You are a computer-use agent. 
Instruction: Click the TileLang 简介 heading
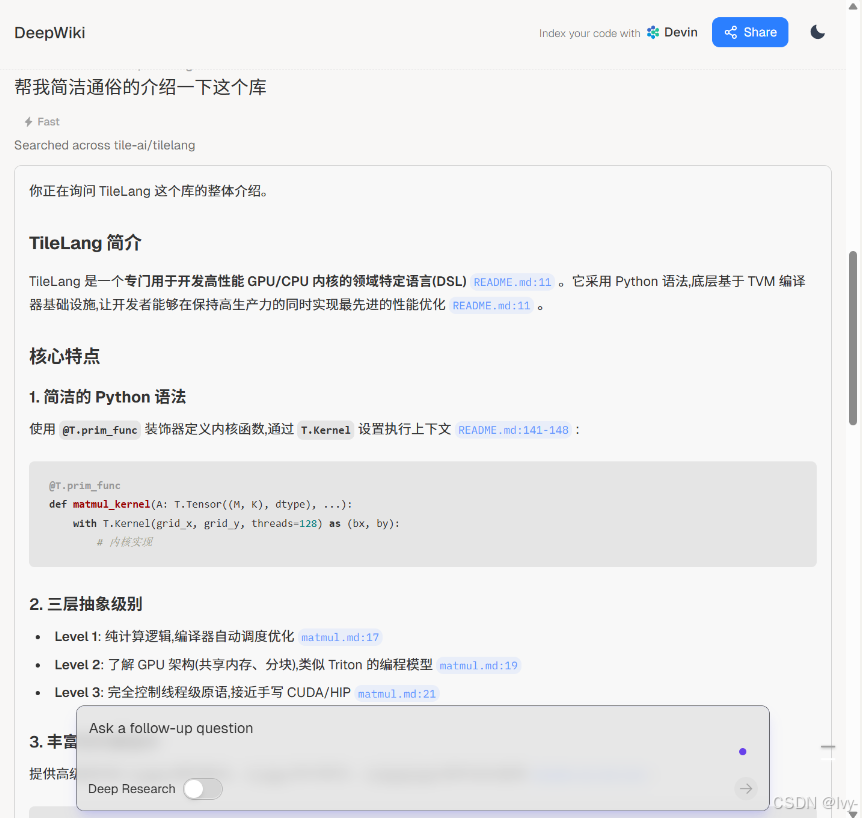pos(85,243)
